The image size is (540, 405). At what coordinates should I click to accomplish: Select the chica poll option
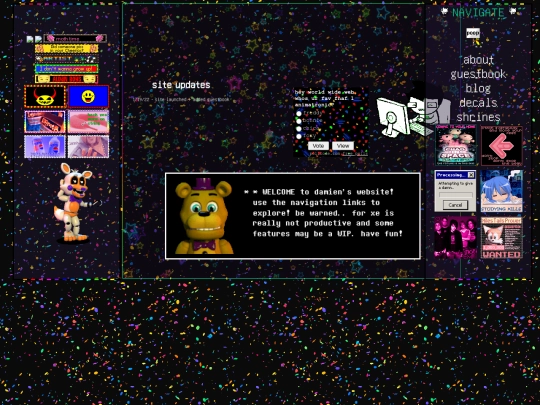299,128
